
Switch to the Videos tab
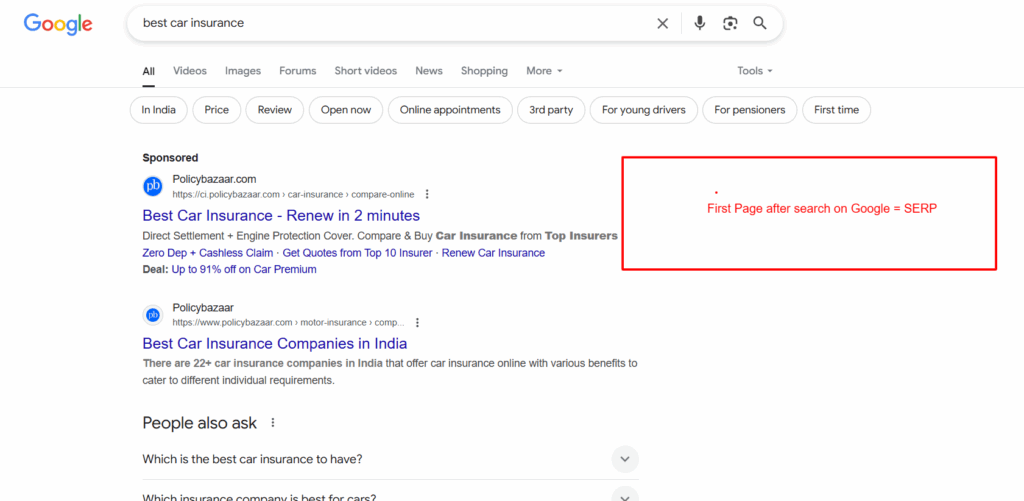coord(189,71)
